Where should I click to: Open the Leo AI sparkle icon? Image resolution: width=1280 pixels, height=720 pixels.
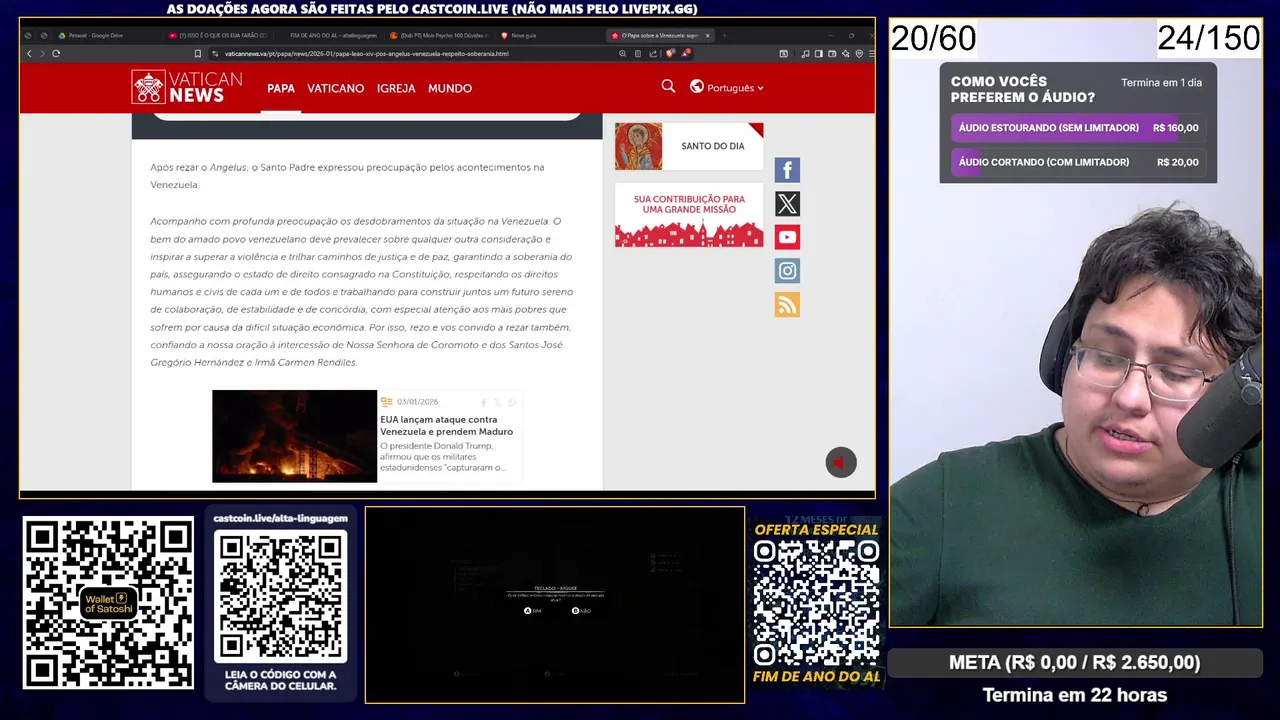tap(846, 53)
